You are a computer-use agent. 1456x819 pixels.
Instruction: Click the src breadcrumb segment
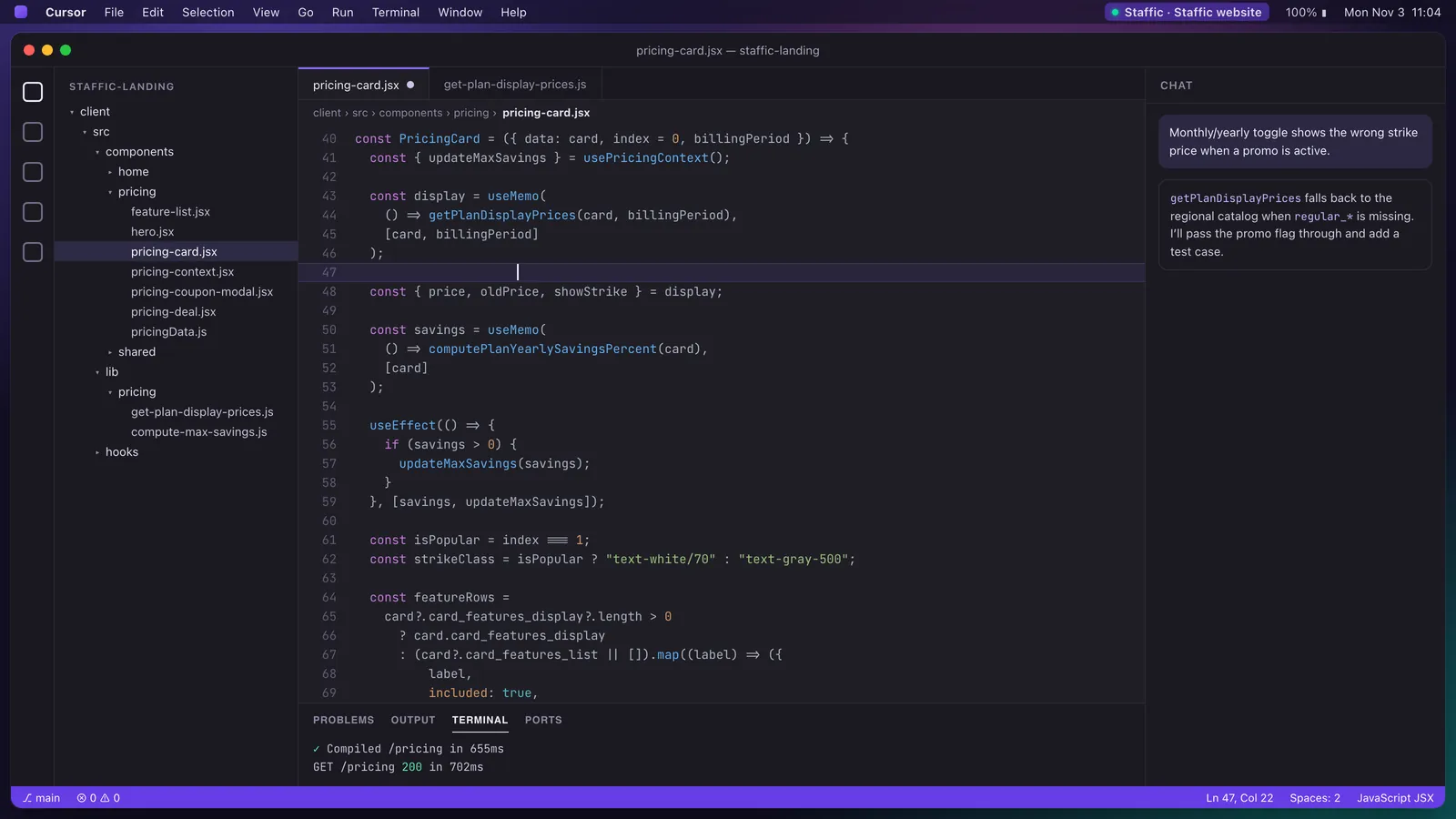360,113
